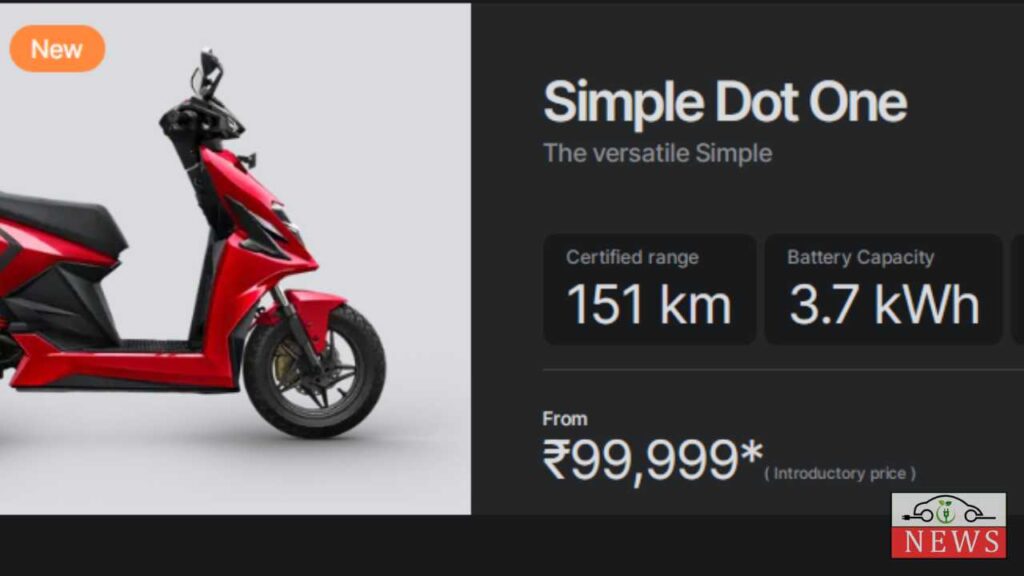Click the EV car news logo icon
1024x576 pixels.
[948, 510]
